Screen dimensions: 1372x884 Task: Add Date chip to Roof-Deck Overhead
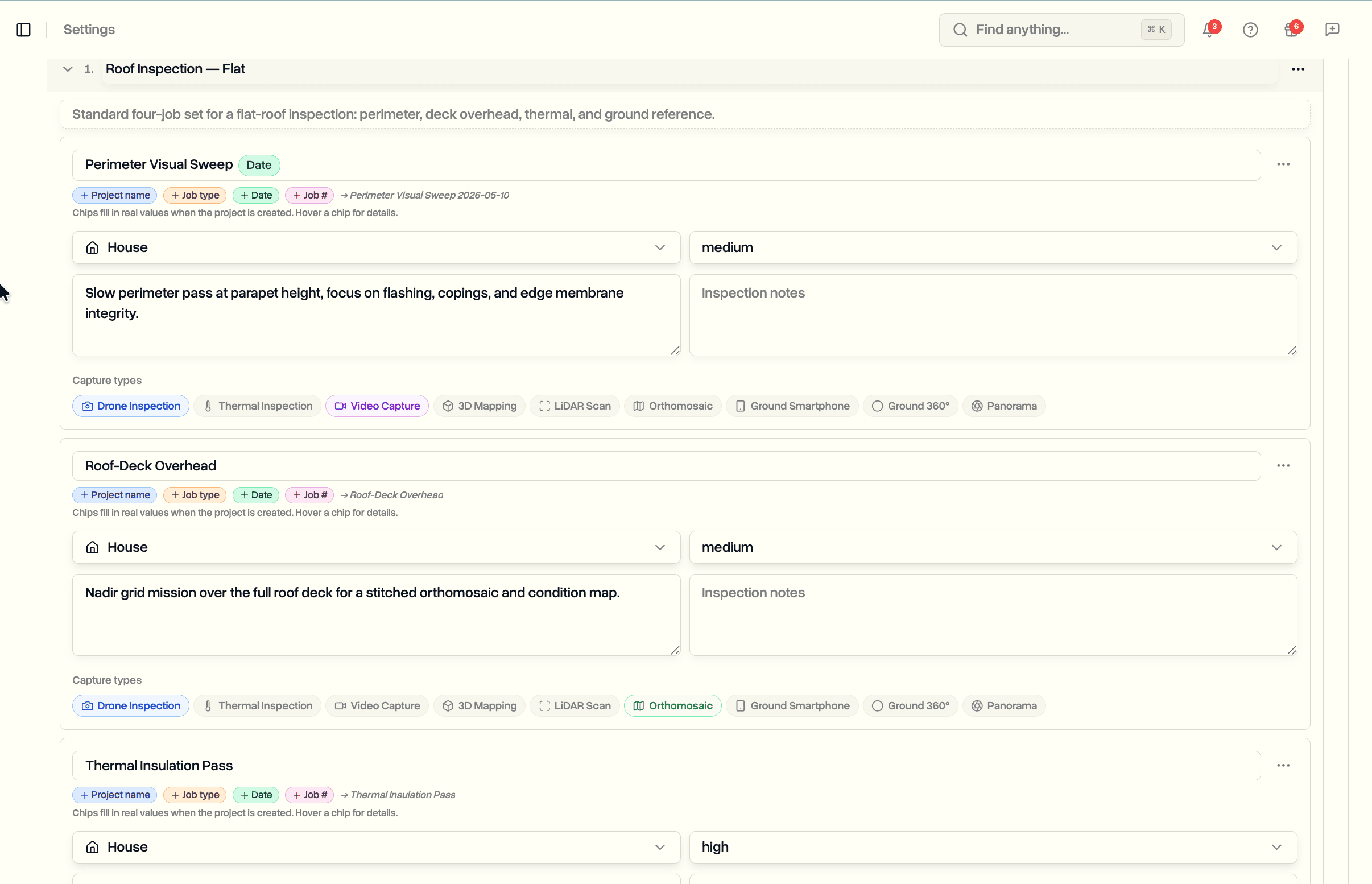click(x=256, y=495)
